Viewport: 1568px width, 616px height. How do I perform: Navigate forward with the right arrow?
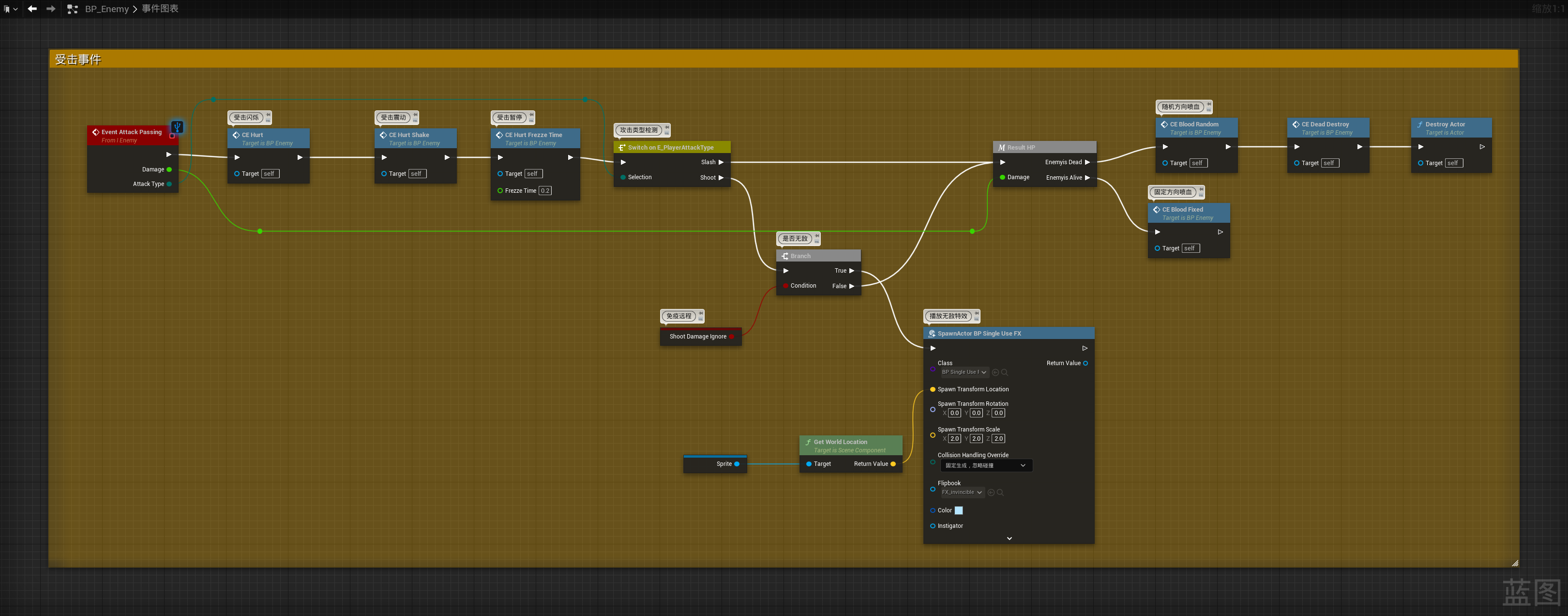click(x=51, y=9)
